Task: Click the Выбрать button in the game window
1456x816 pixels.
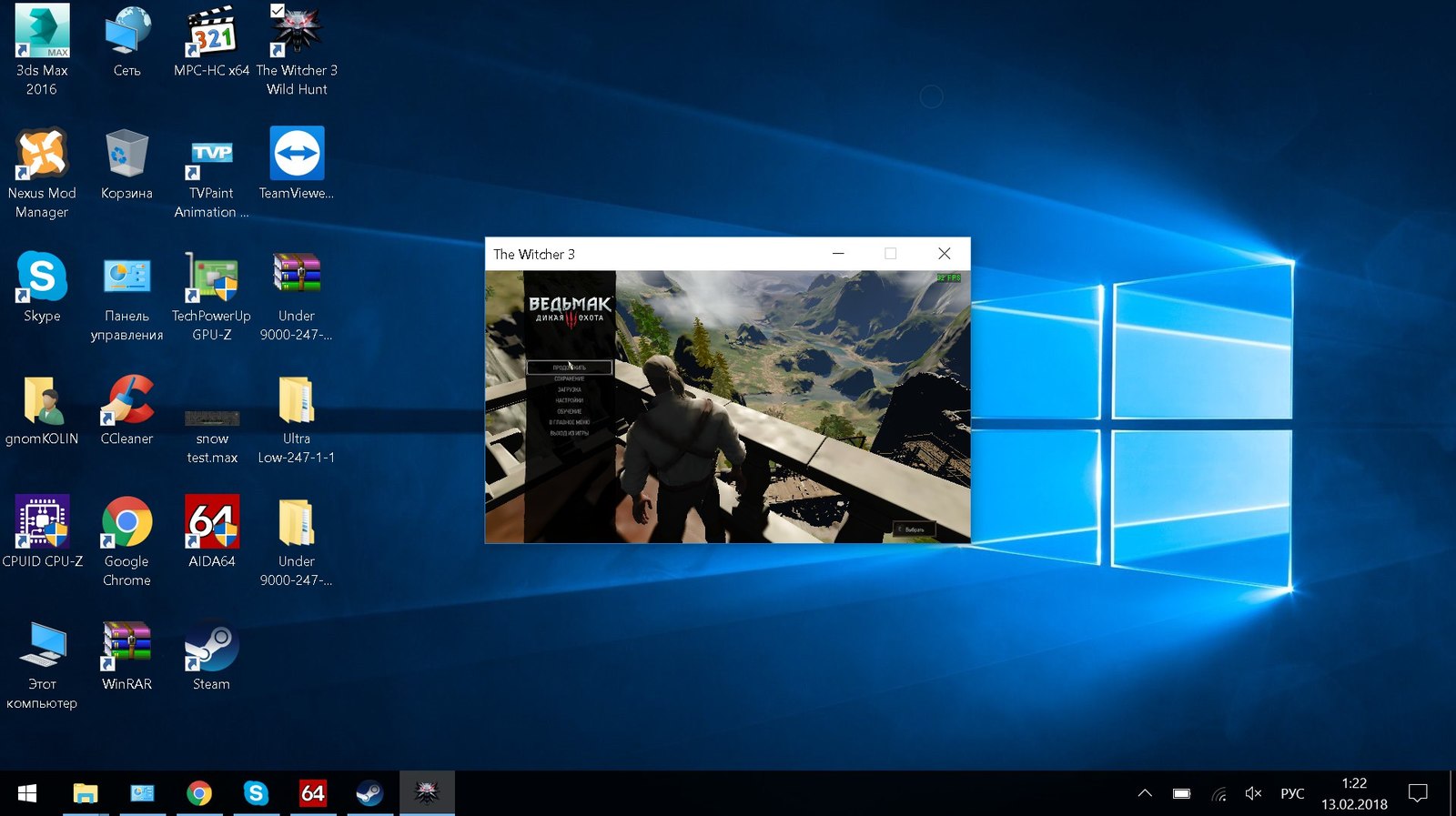Action: (913, 529)
